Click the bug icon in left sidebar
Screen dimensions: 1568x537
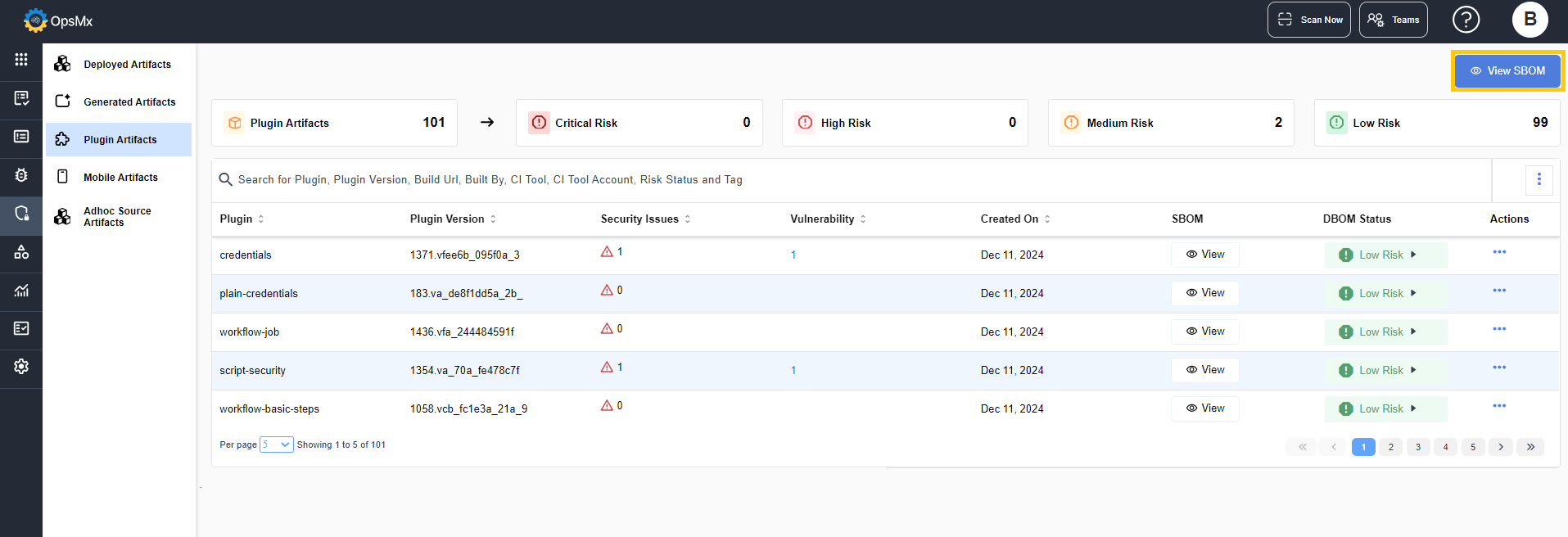tap(21, 175)
